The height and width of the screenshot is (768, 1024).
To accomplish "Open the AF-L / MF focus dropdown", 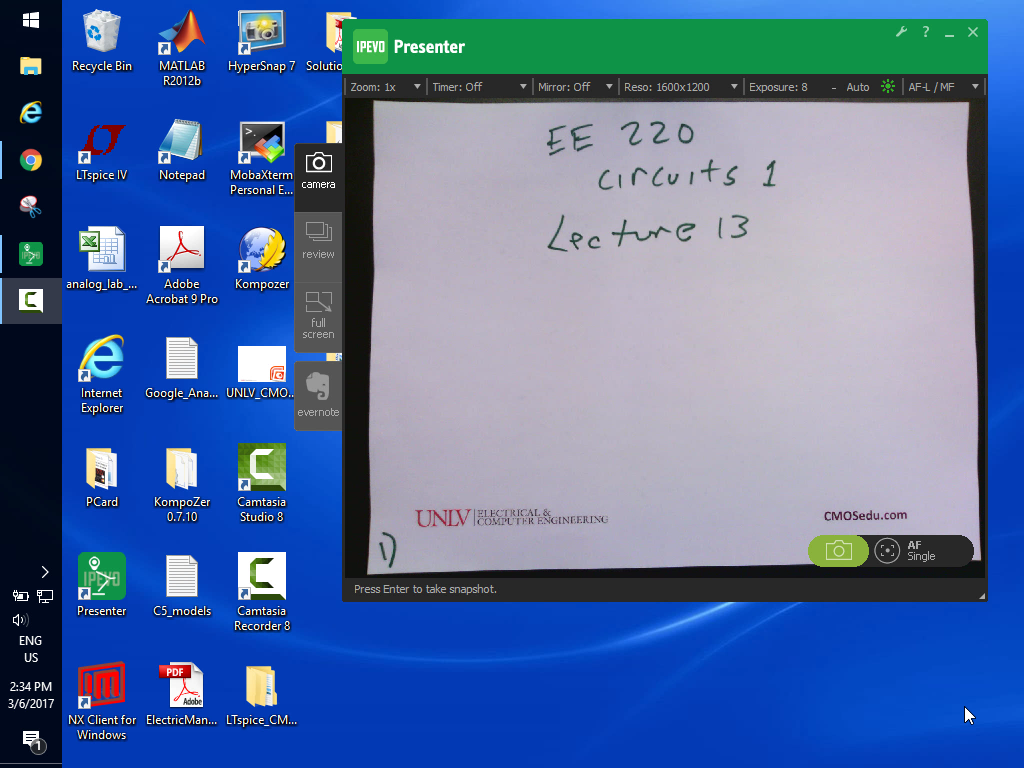I will (x=943, y=87).
